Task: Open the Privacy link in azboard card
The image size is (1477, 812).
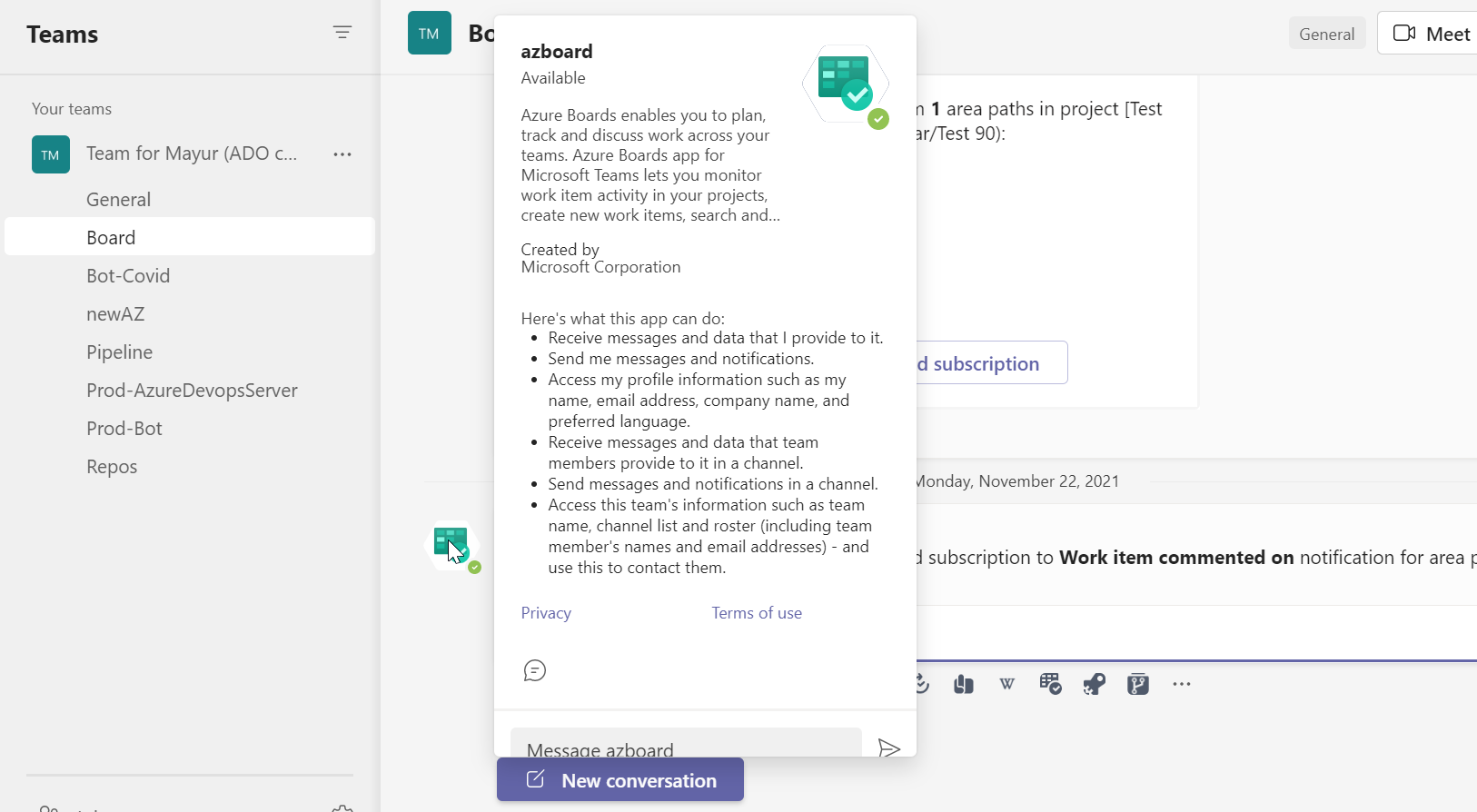Action: point(546,613)
